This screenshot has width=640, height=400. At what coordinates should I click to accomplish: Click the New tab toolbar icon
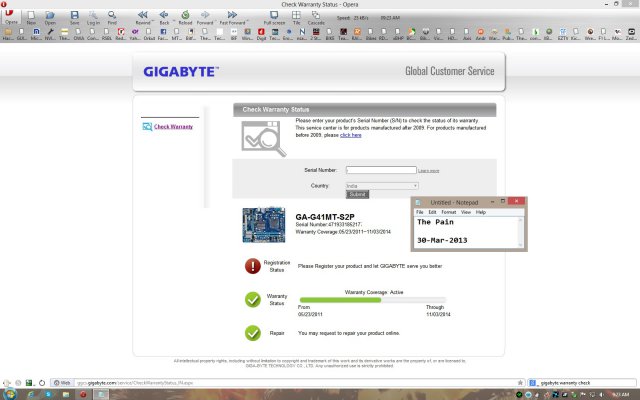click(x=31, y=17)
